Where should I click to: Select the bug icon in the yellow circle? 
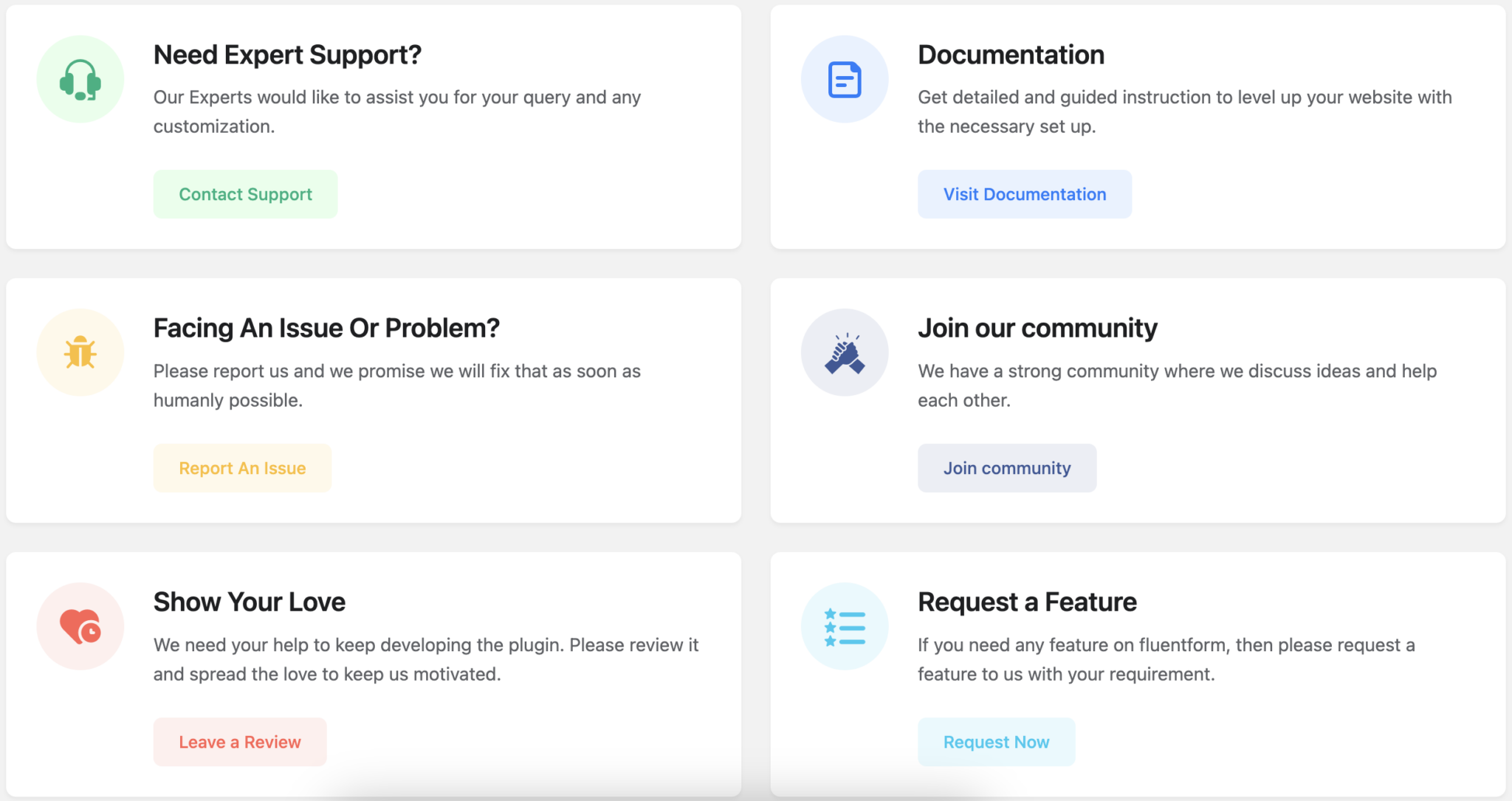pos(80,352)
